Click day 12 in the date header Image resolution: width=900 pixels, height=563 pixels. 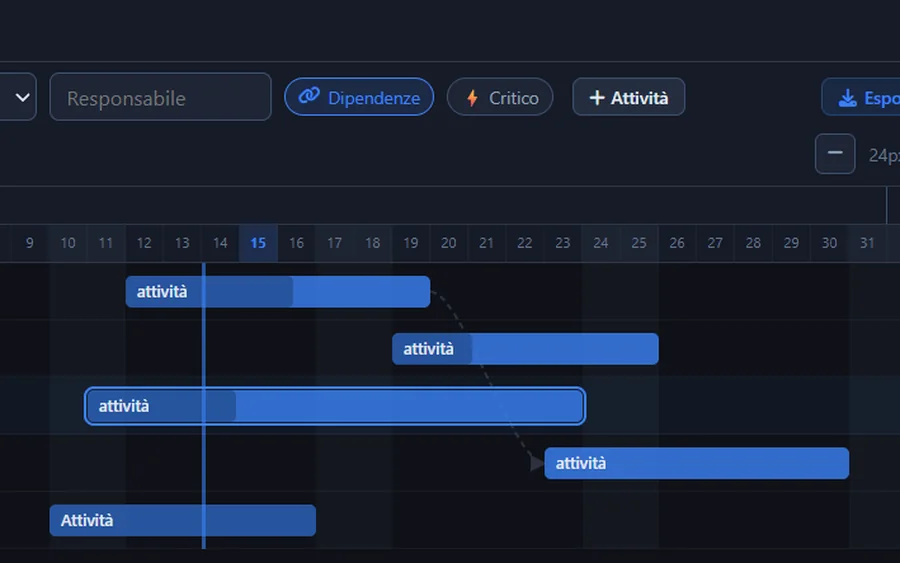[144, 243]
